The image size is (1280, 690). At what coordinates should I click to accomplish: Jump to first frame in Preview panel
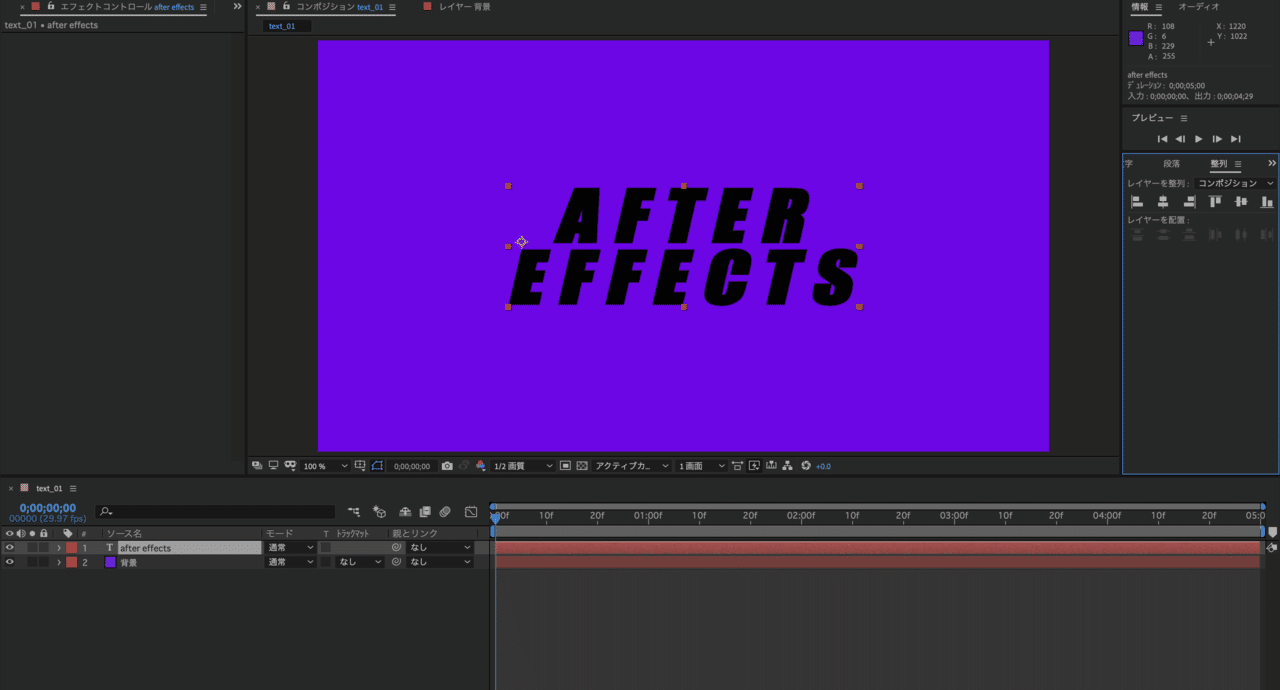[1162, 139]
